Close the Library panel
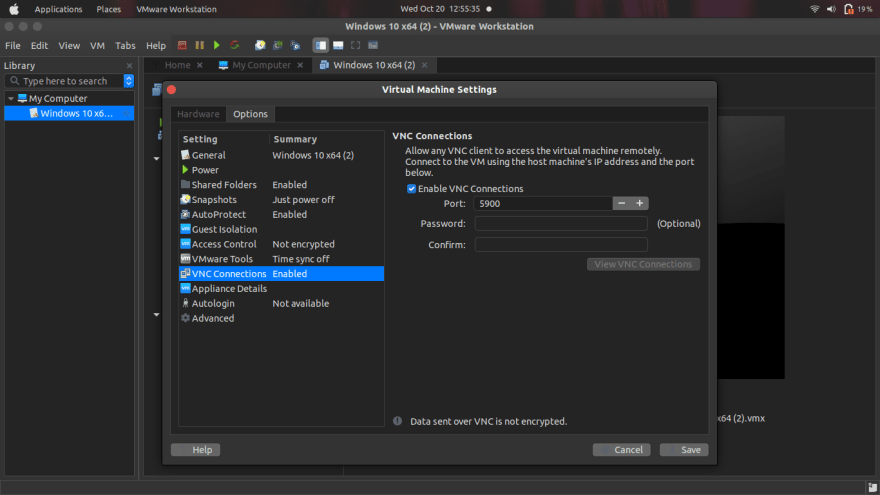The image size is (880, 495). tap(129, 66)
